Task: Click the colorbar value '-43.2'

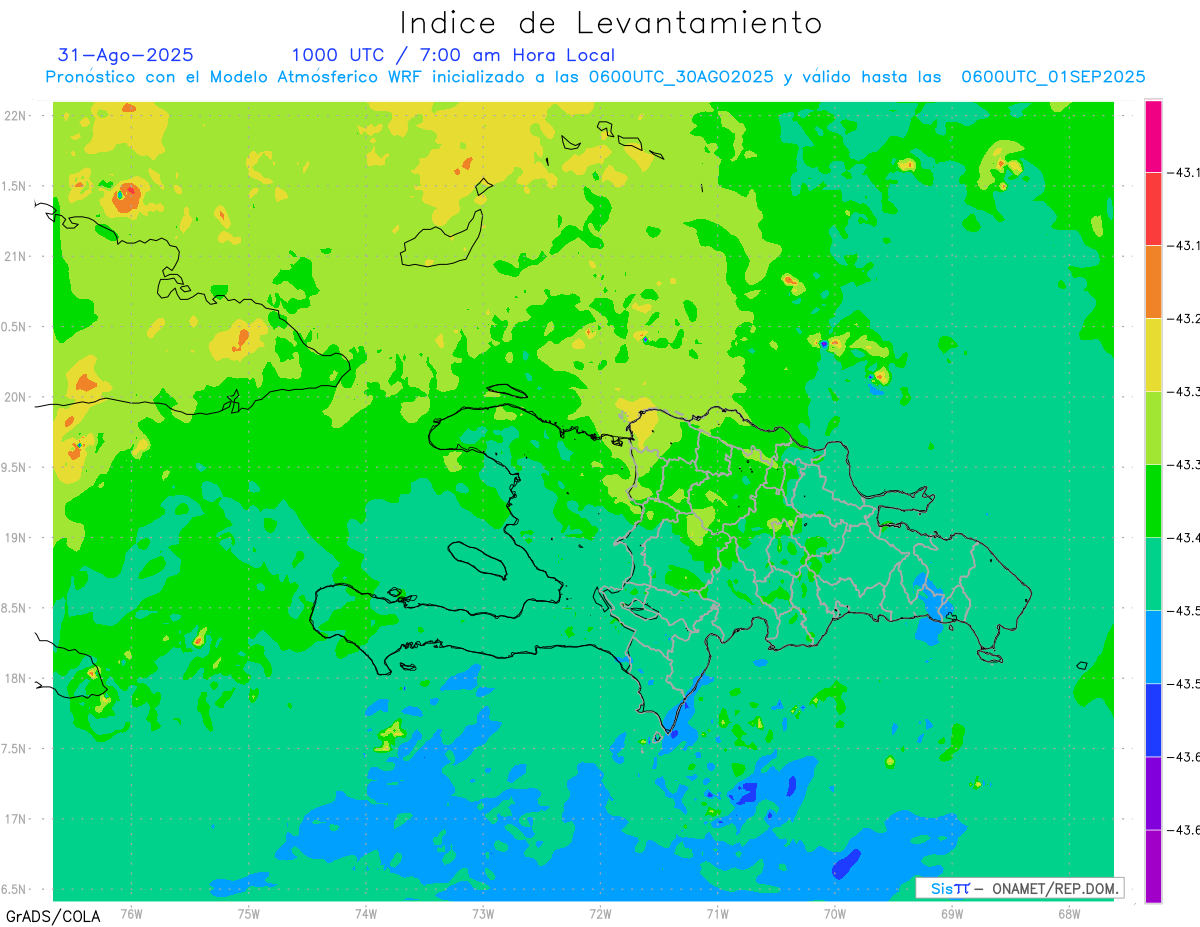Action: click(1185, 319)
